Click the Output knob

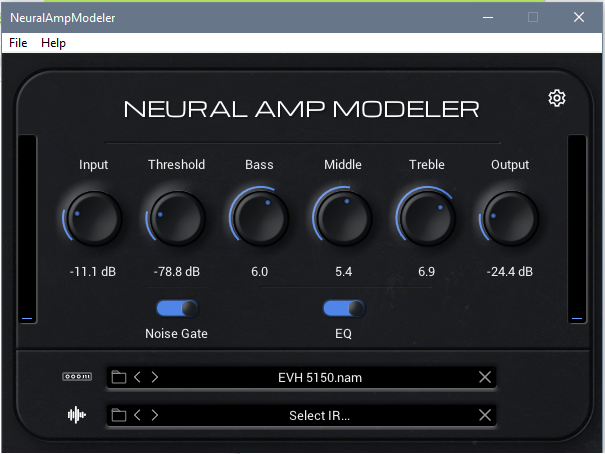[x=510, y=218]
